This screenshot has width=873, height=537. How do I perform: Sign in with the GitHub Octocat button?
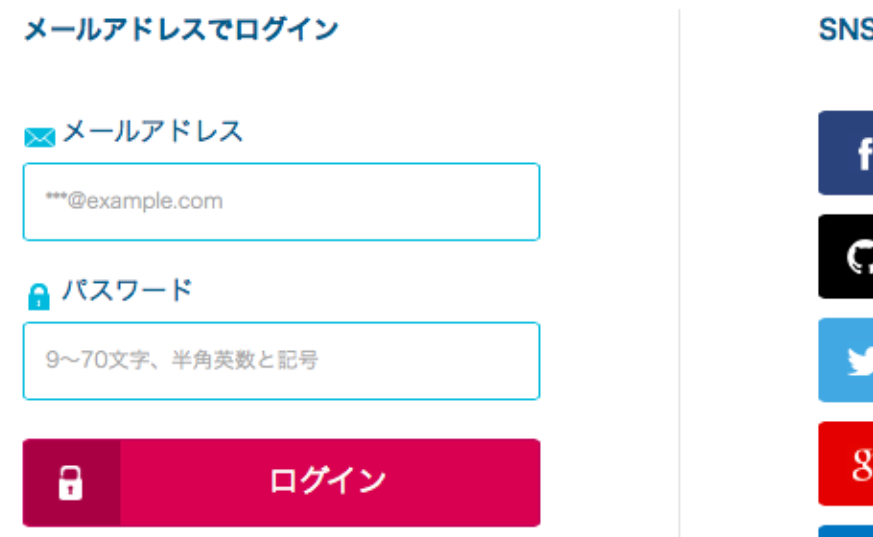pos(846,257)
